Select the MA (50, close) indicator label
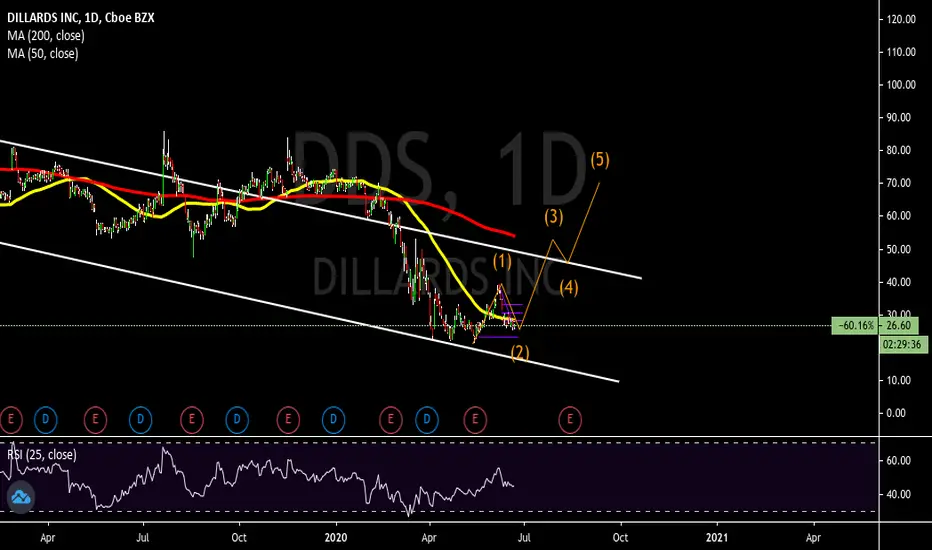932x550 pixels. 43,54
